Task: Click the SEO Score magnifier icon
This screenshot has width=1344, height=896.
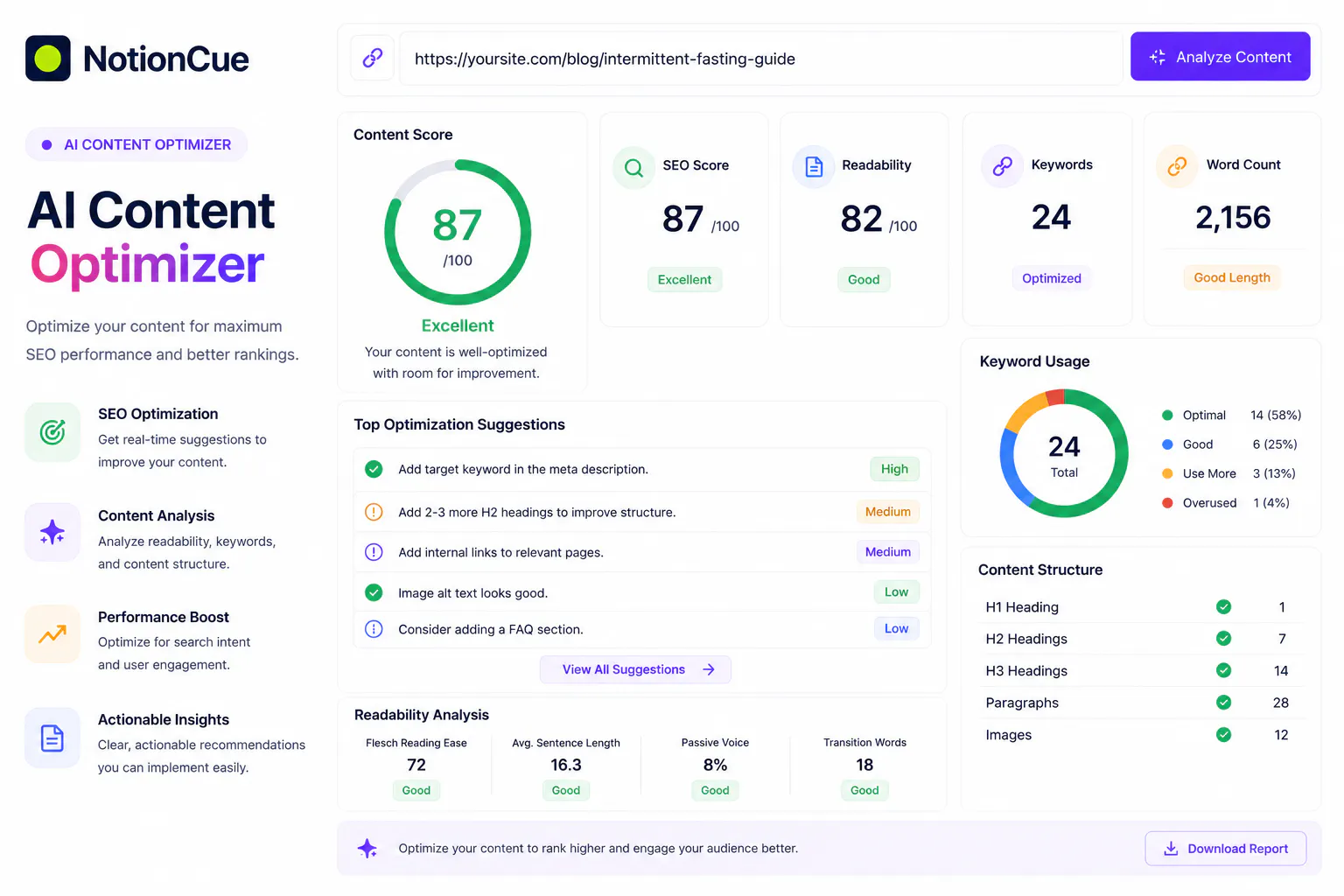Action: point(634,166)
